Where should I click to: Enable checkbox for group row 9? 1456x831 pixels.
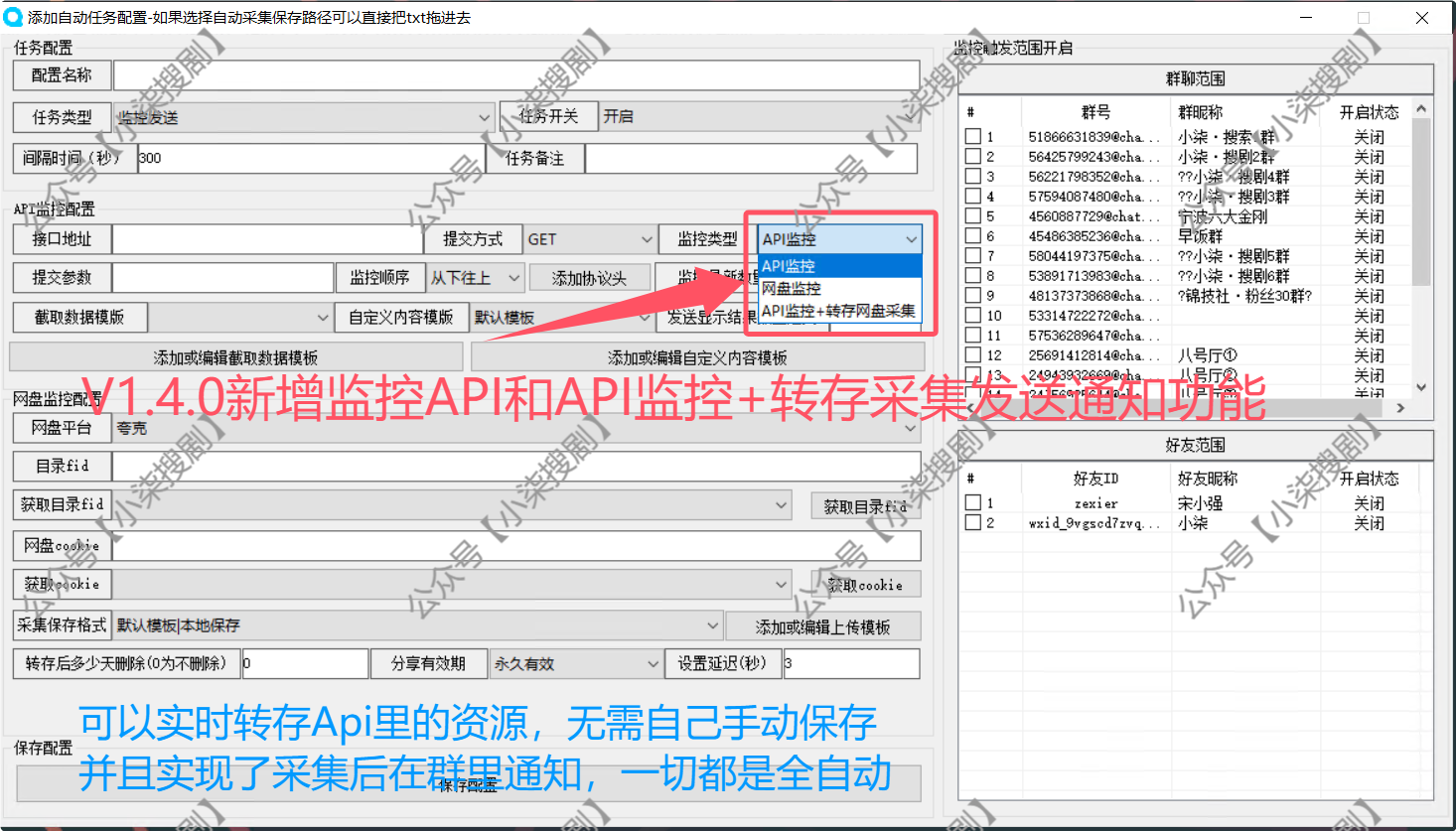click(973, 296)
